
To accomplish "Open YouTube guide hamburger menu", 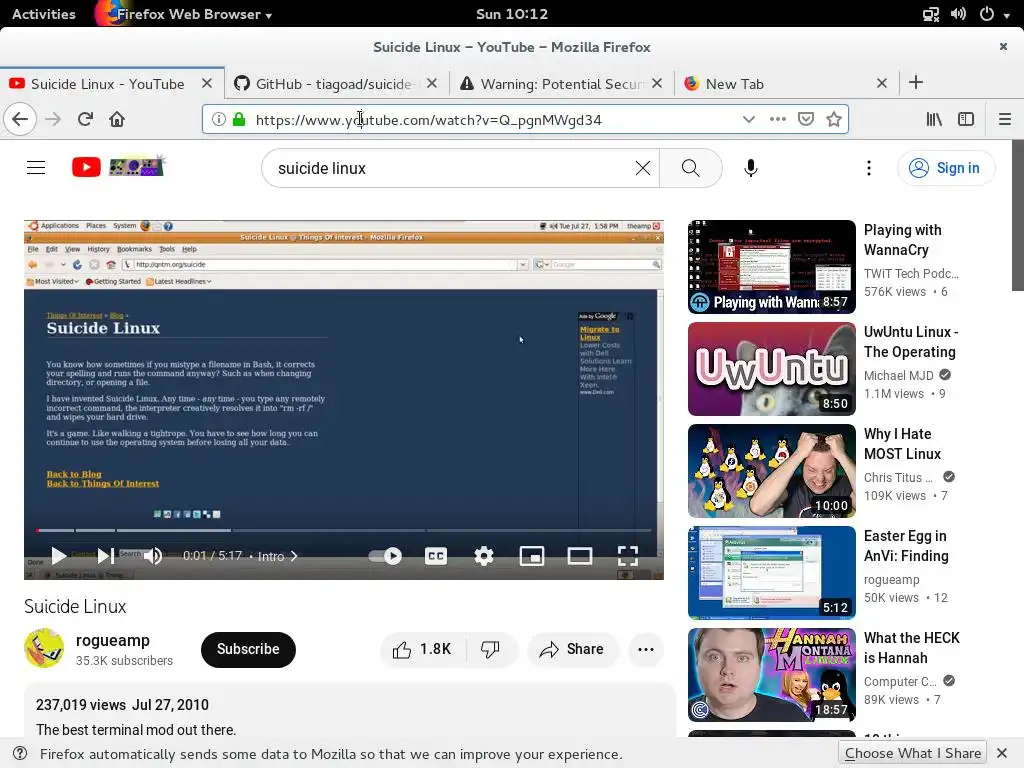I will (36, 168).
